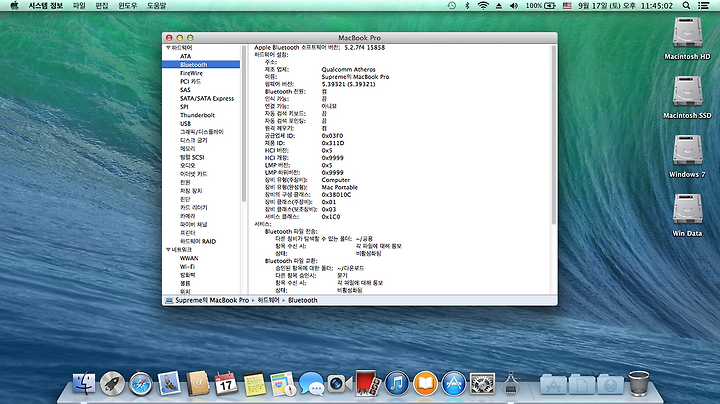The image size is (720, 404).
Task: Click the eject icon in menu bar
Action: 499,6
